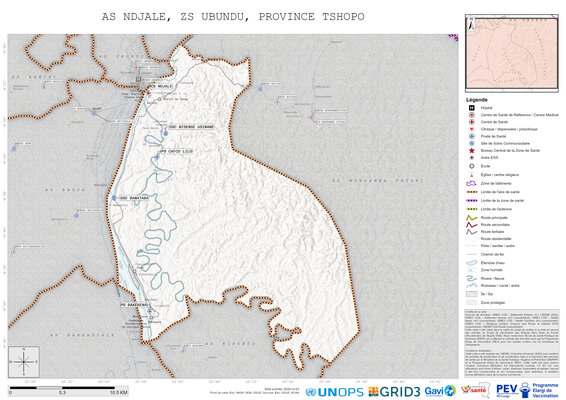
Task: Click the Autre ESS legend icon
Action: (471, 158)
